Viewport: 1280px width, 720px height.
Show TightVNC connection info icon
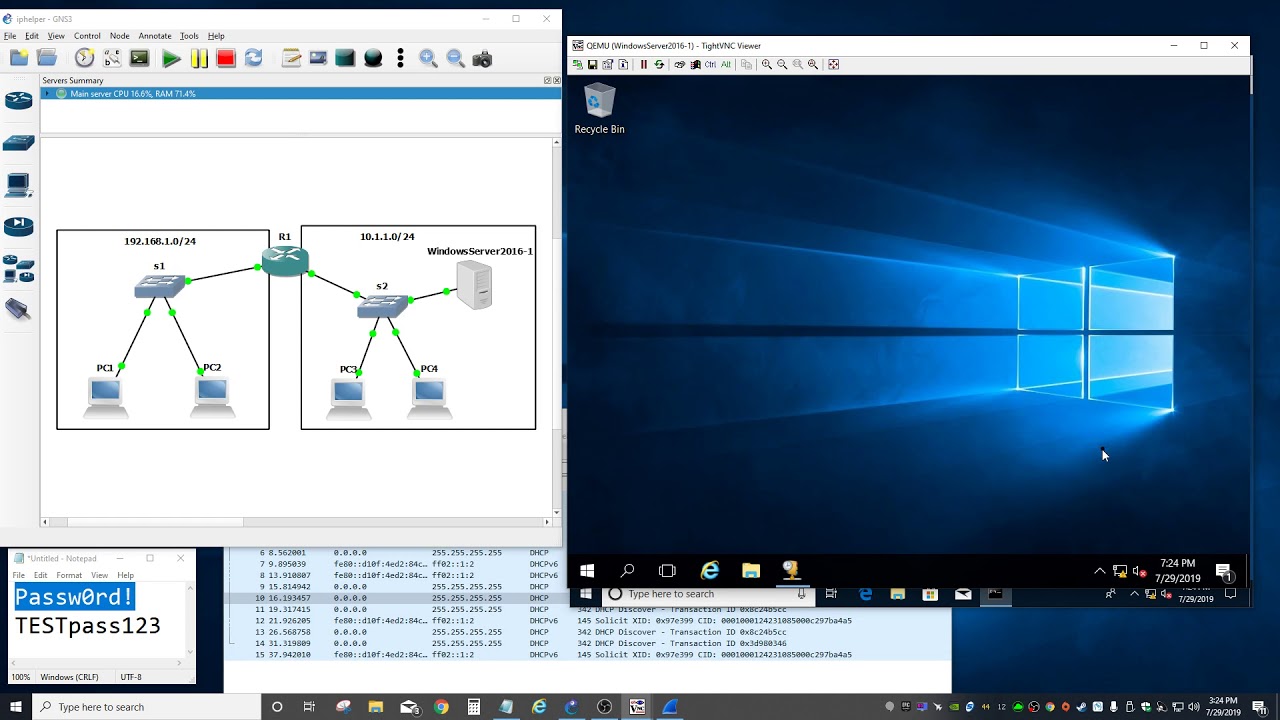623,64
